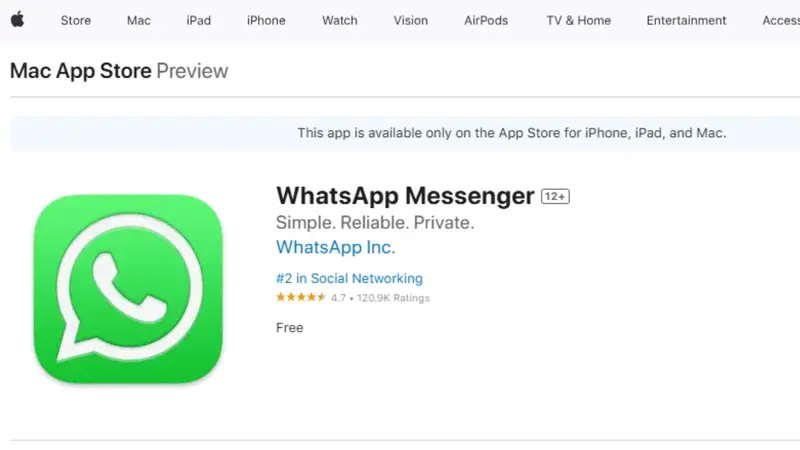The image size is (800, 450).
Task: Open the TV & Home navigation item
Action: pyautogui.click(x=579, y=20)
